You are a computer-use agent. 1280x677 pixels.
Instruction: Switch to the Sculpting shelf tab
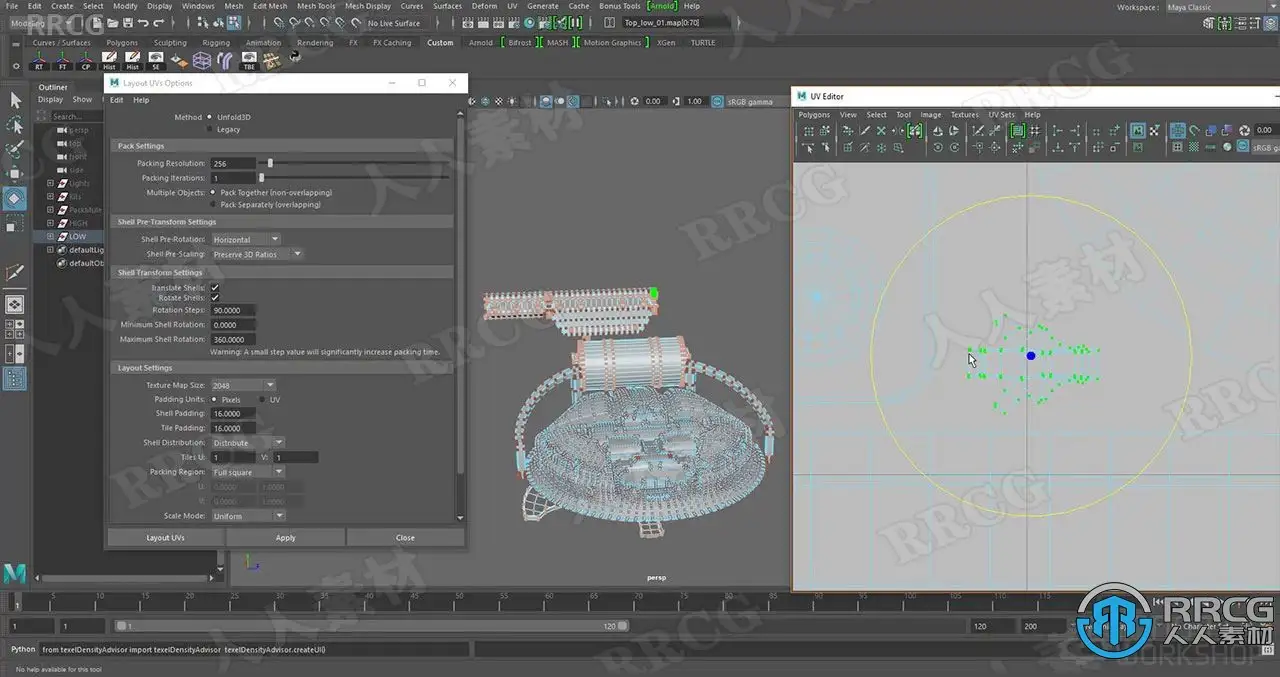[x=170, y=43]
